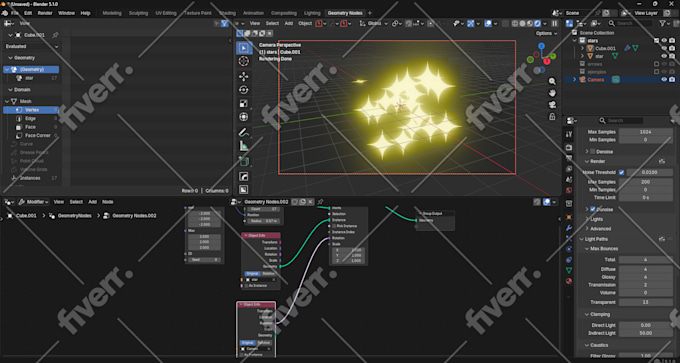
Task: Toggle visibility eye of Camera
Action: pyautogui.click(x=664, y=79)
